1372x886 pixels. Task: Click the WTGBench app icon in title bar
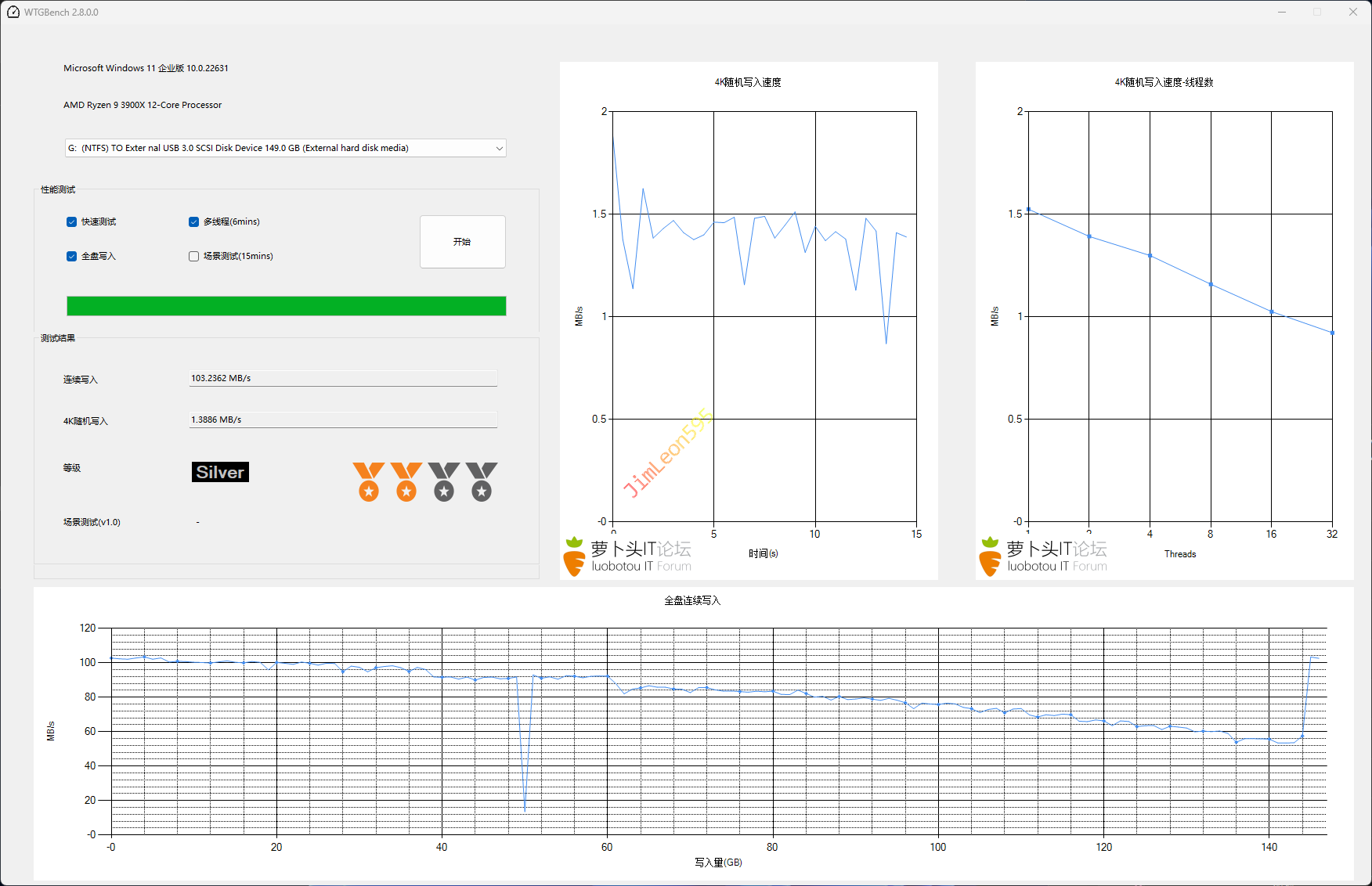(13, 13)
